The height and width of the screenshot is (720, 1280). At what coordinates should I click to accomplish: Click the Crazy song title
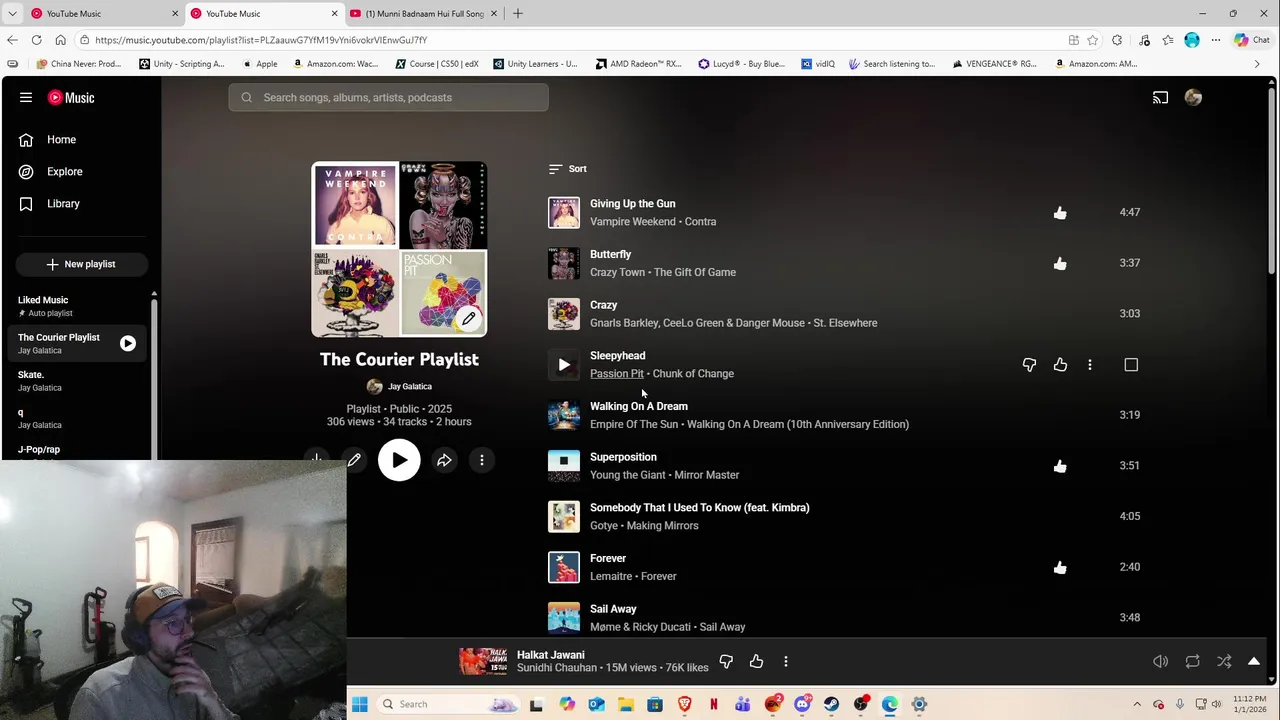(x=604, y=305)
